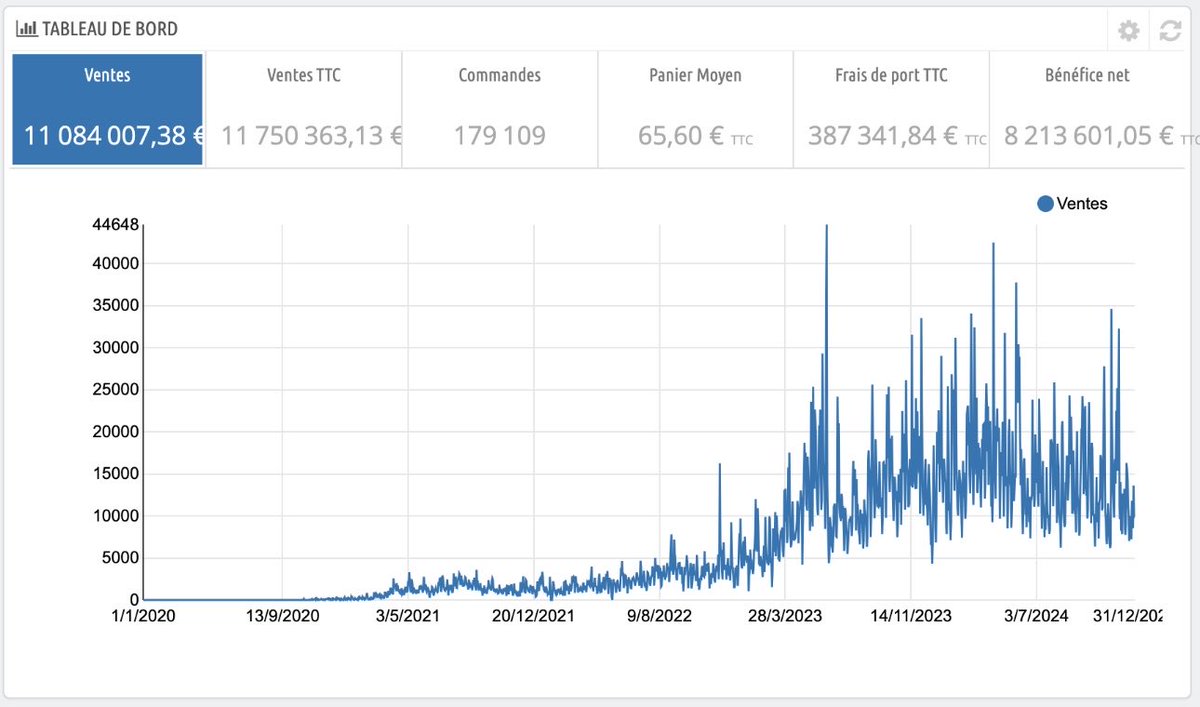Refresh the dashboard with the reload icon
Image resolution: width=1200 pixels, height=707 pixels.
tap(1170, 31)
